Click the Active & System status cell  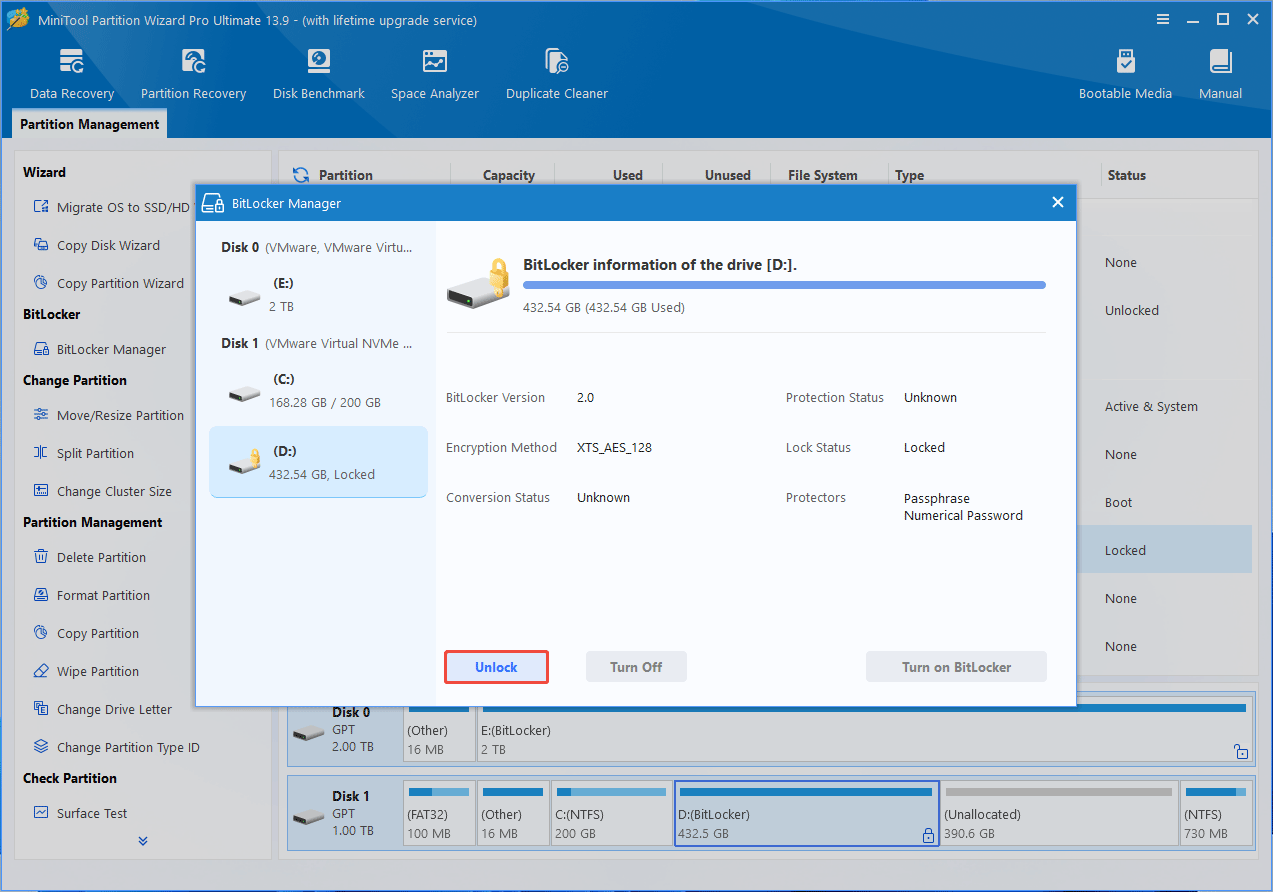coord(1151,406)
